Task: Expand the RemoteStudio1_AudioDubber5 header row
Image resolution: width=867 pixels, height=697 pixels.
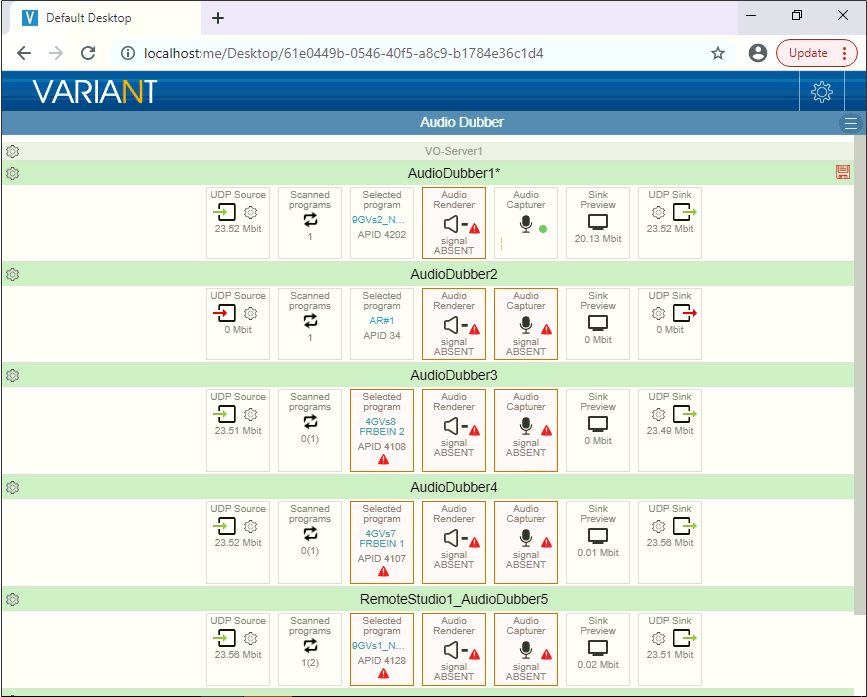Action: pos(454,599)
